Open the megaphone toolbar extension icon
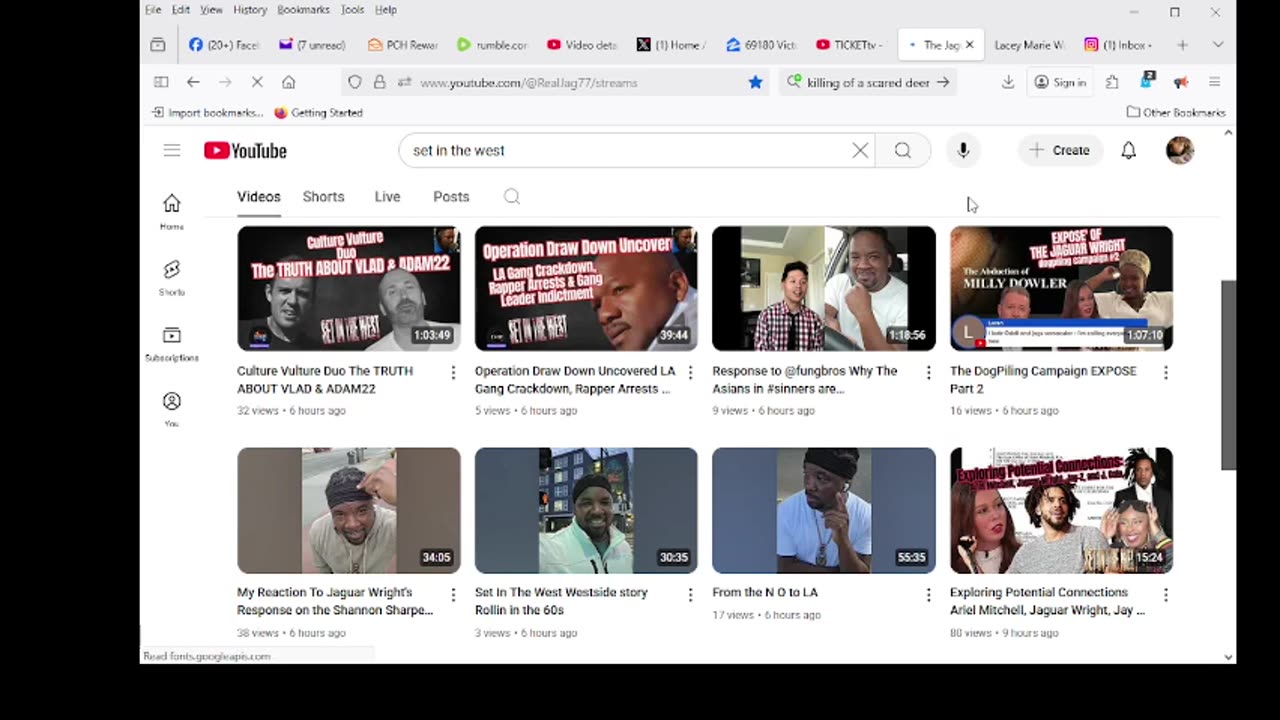Screen dimensions: 1280x720 (x=1181, y=82)
